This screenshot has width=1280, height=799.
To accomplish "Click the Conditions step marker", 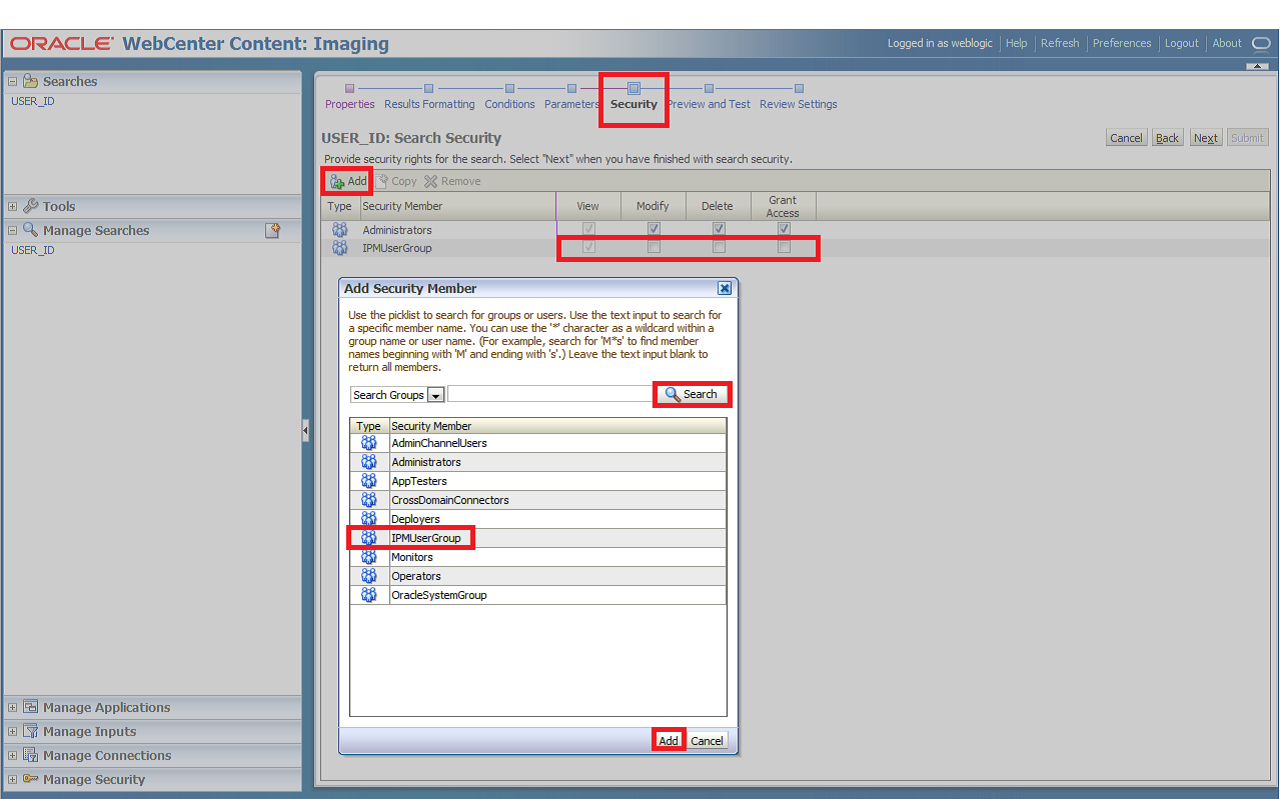I will click(x=510, y=88).
